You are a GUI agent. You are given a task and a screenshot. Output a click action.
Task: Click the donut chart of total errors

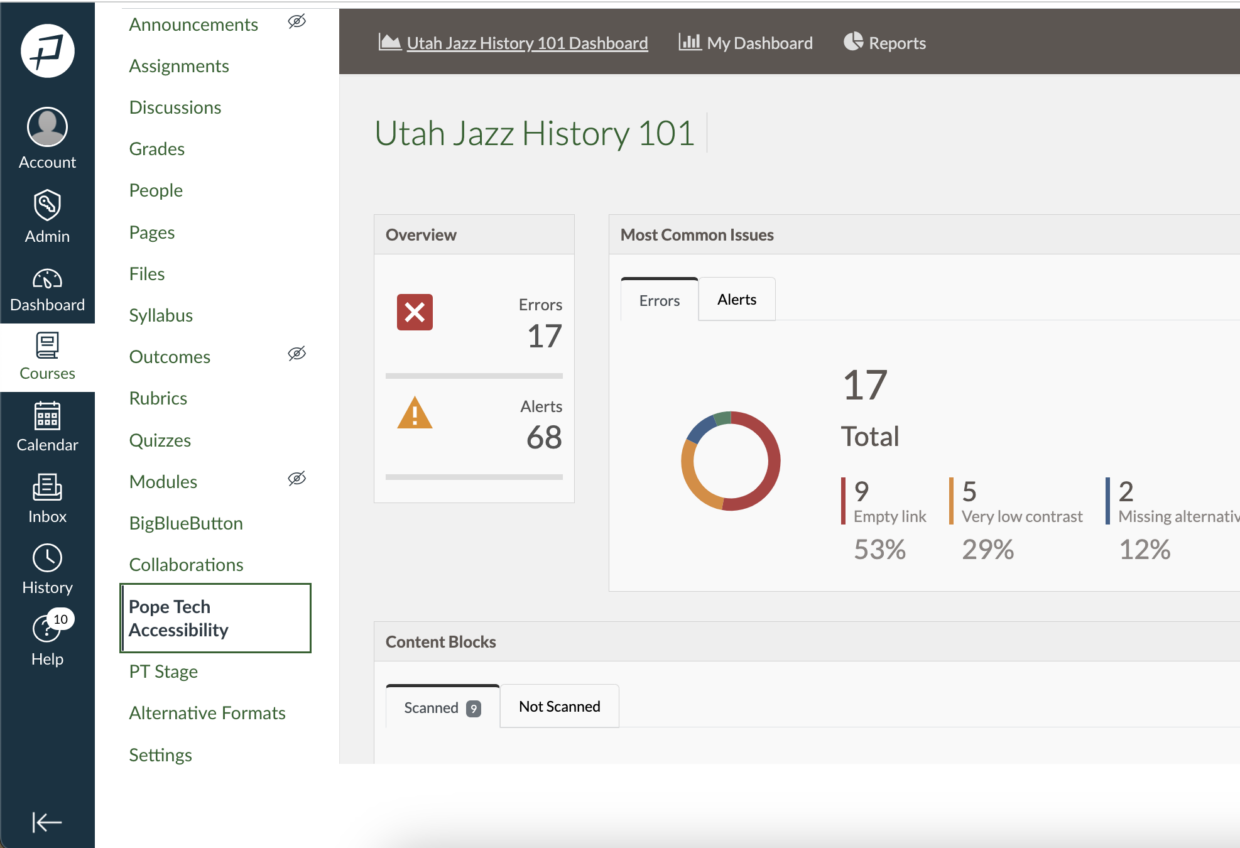coord(731,460)
